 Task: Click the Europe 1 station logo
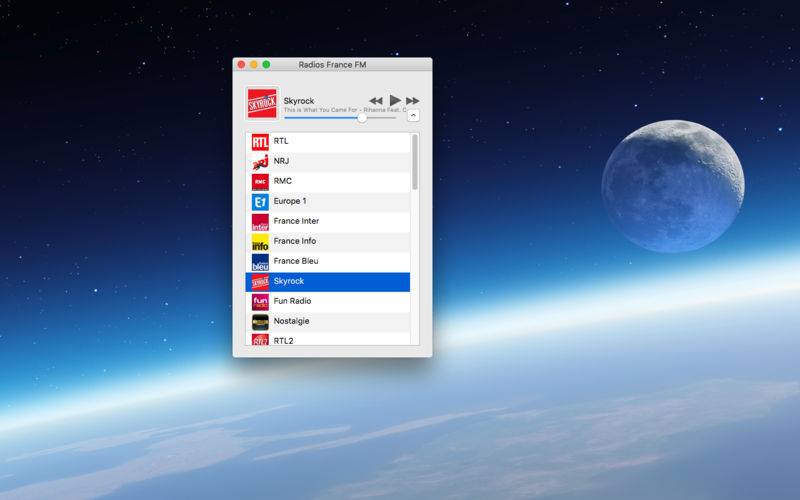[x=260, y=203]
